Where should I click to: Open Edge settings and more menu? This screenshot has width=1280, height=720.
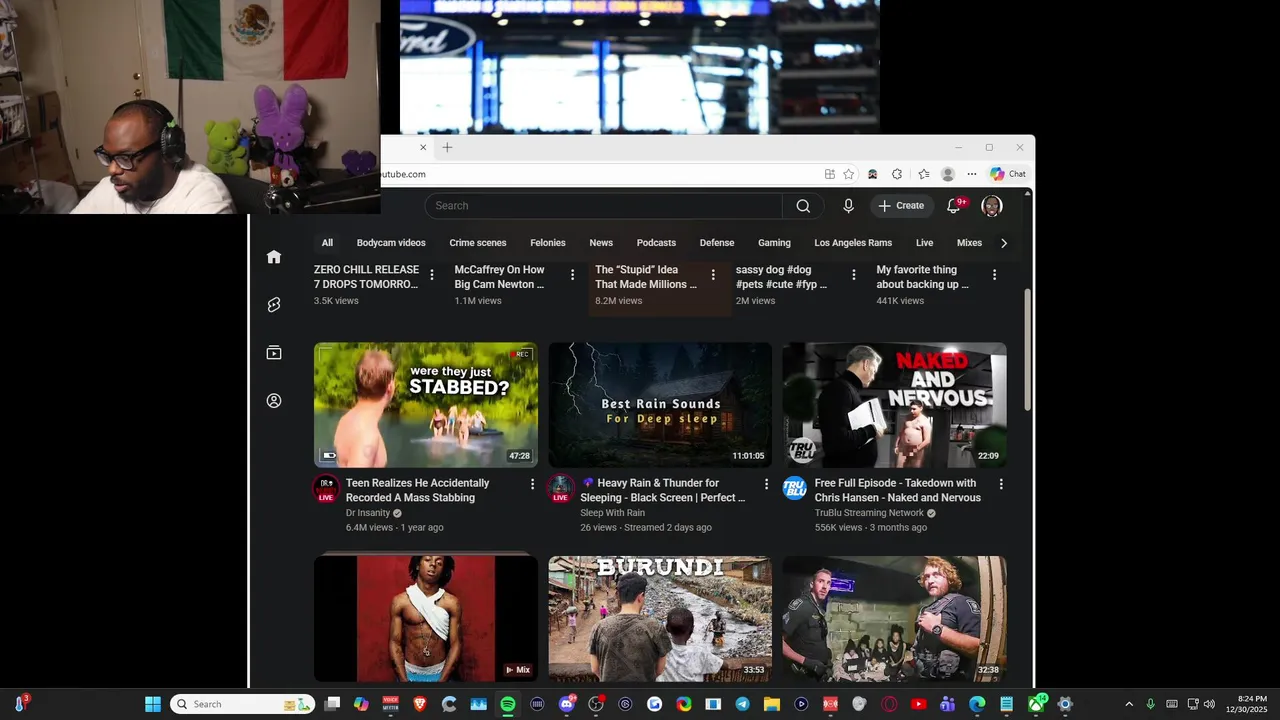(x=971, y=174)
